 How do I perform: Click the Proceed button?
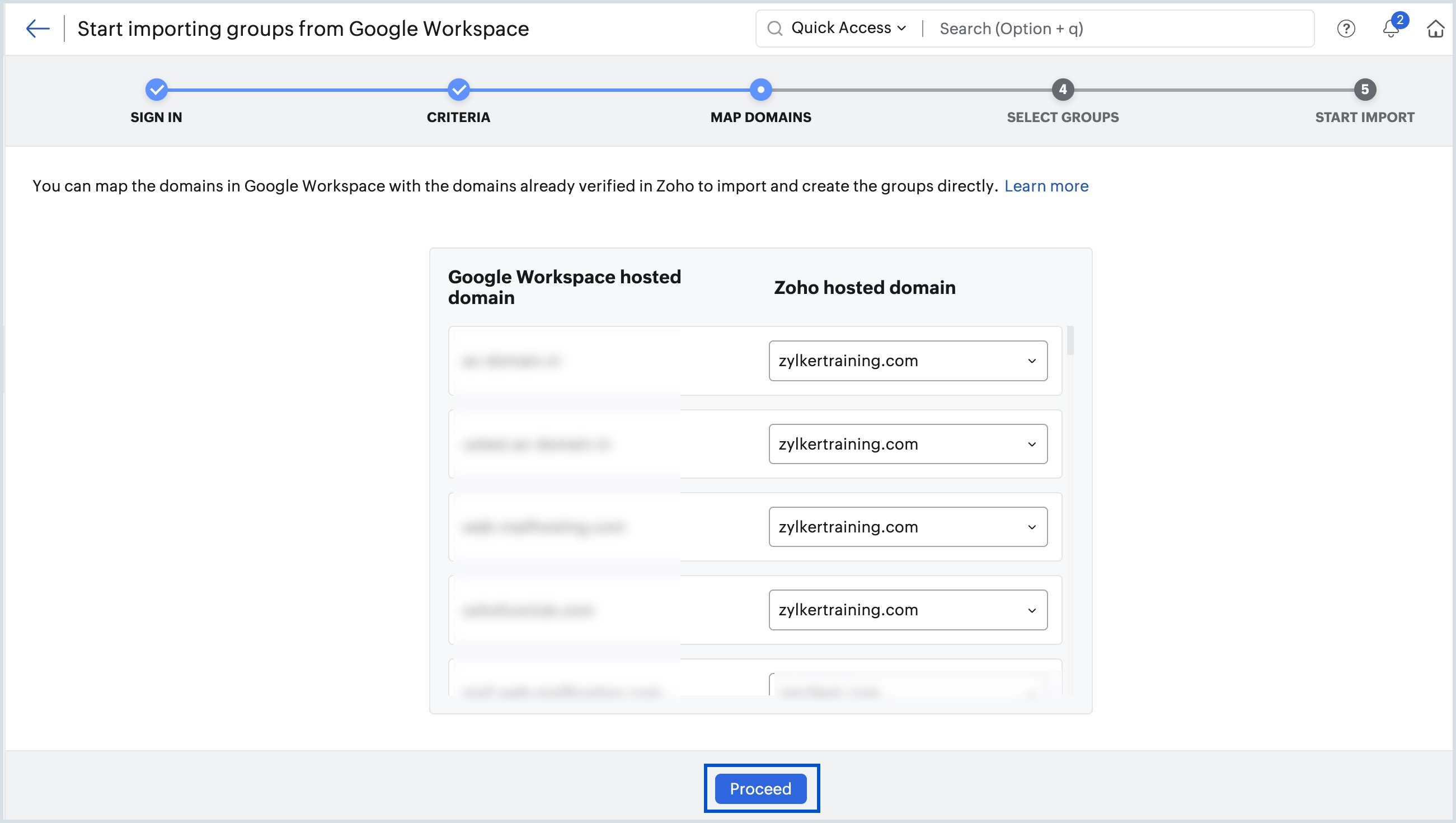point(761,788)
